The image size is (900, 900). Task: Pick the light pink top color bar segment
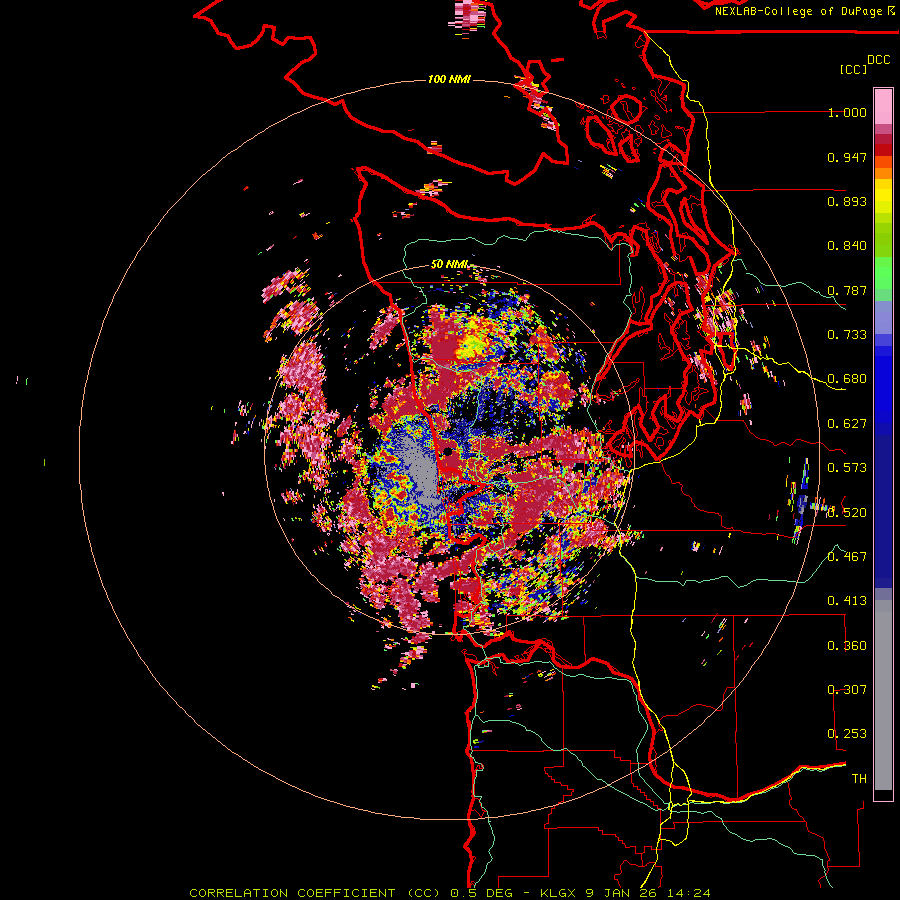(x=883, y=107)
